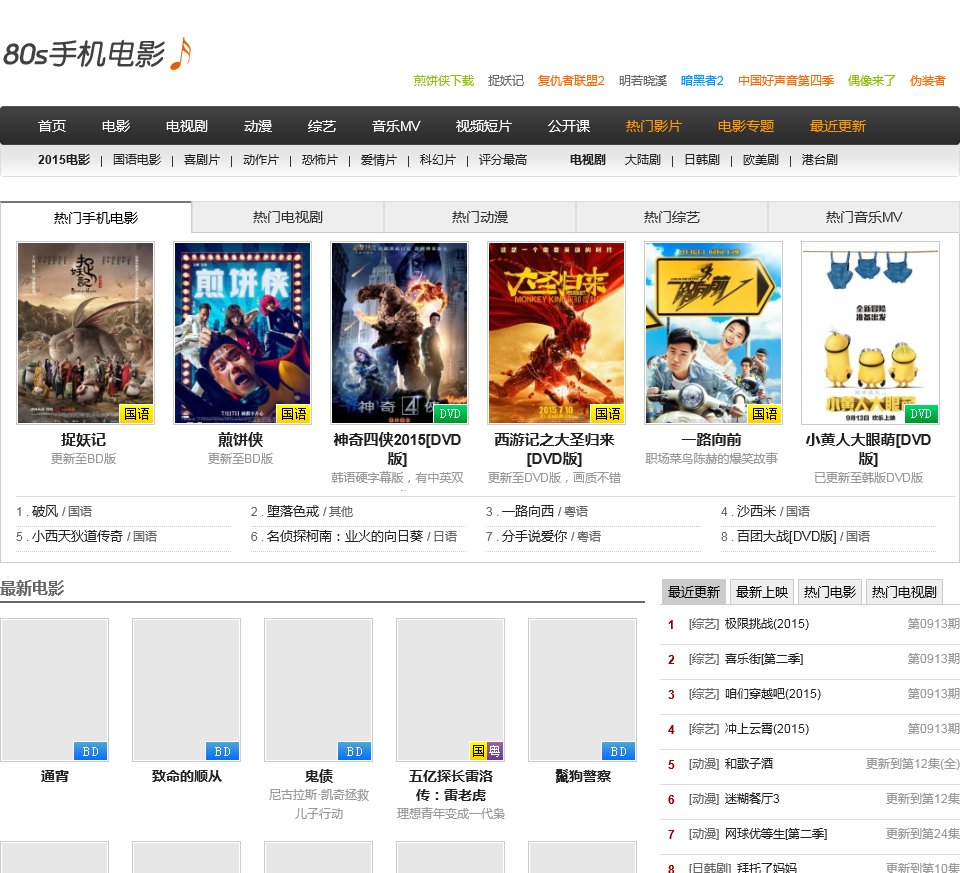This screenshot has height=873, width=960.
Task: Go to 首页 in main navigation
Action: (x=51, y=126)
